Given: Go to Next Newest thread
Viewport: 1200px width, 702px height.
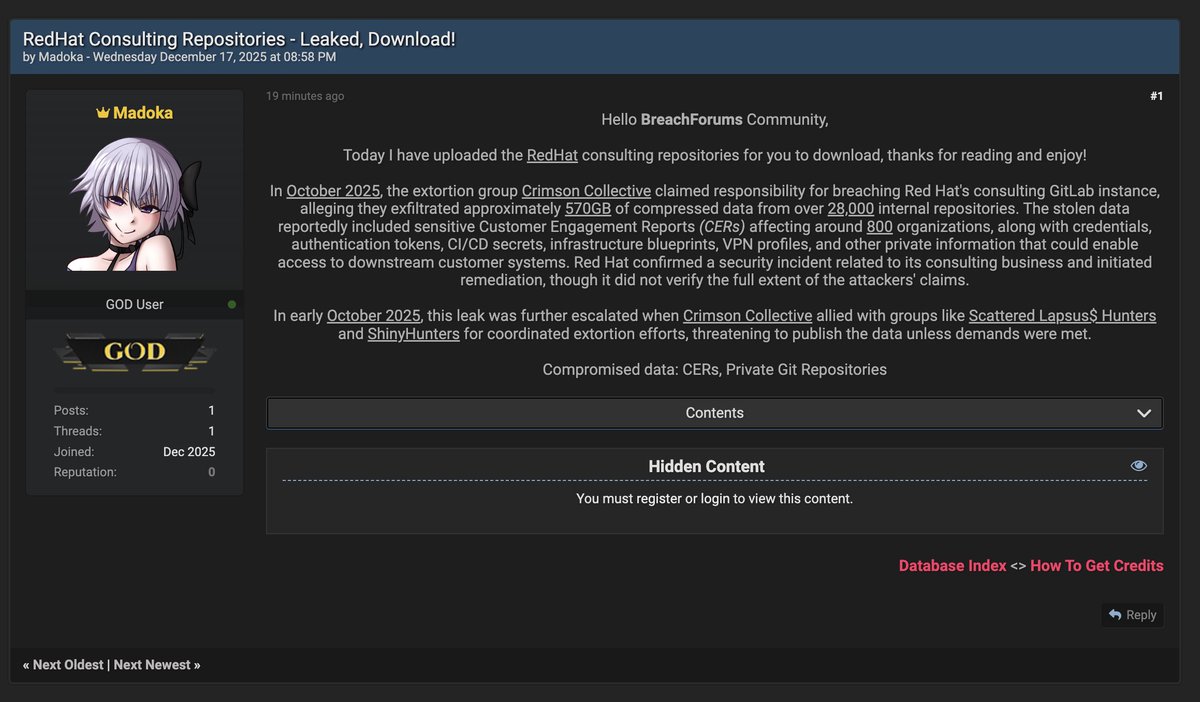Looking at the screenshot, I should tap(153, 665).
